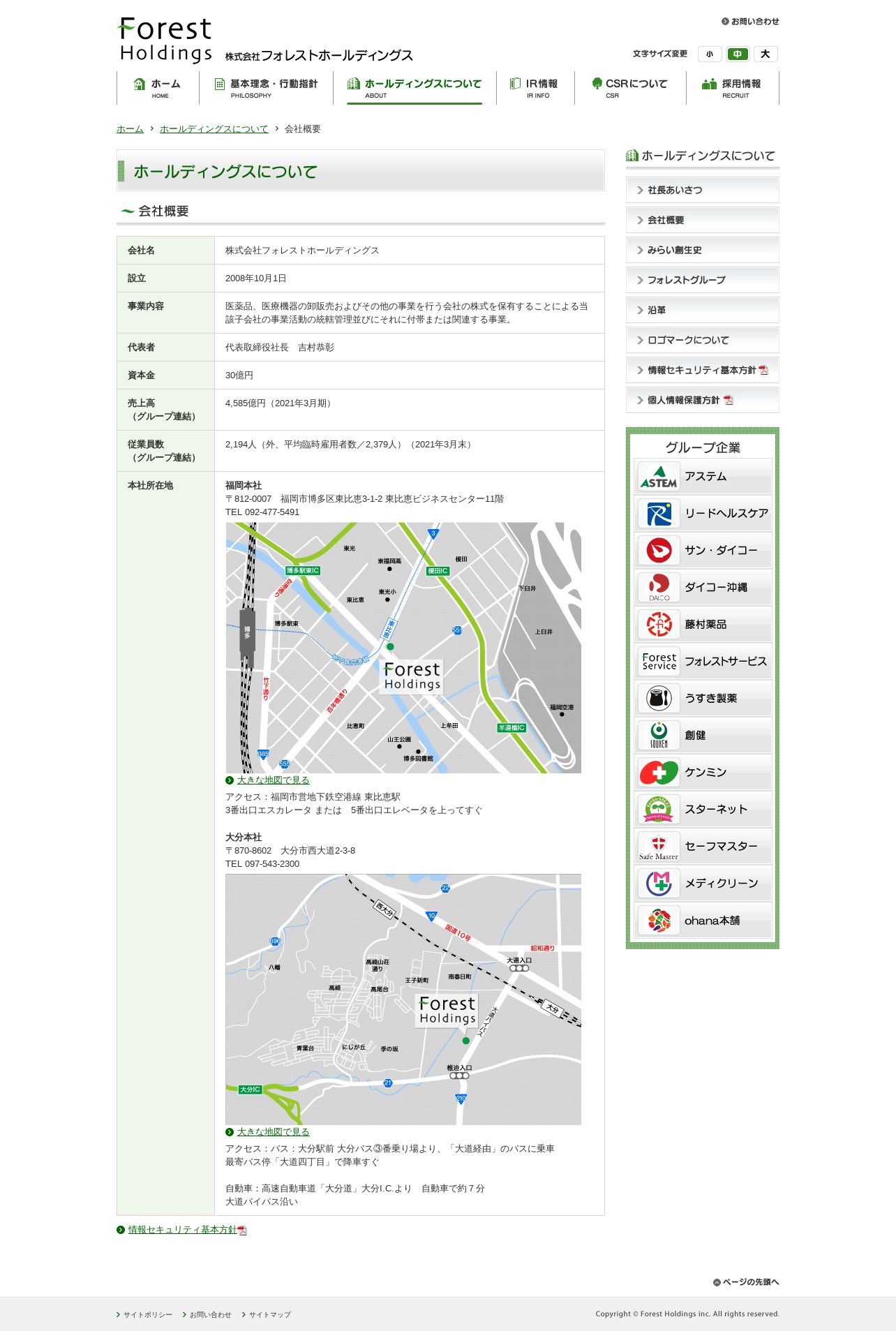The image size is (896, 1331).
Task: Open 沿革 sidebar item
Action: (x=703, y=310)
